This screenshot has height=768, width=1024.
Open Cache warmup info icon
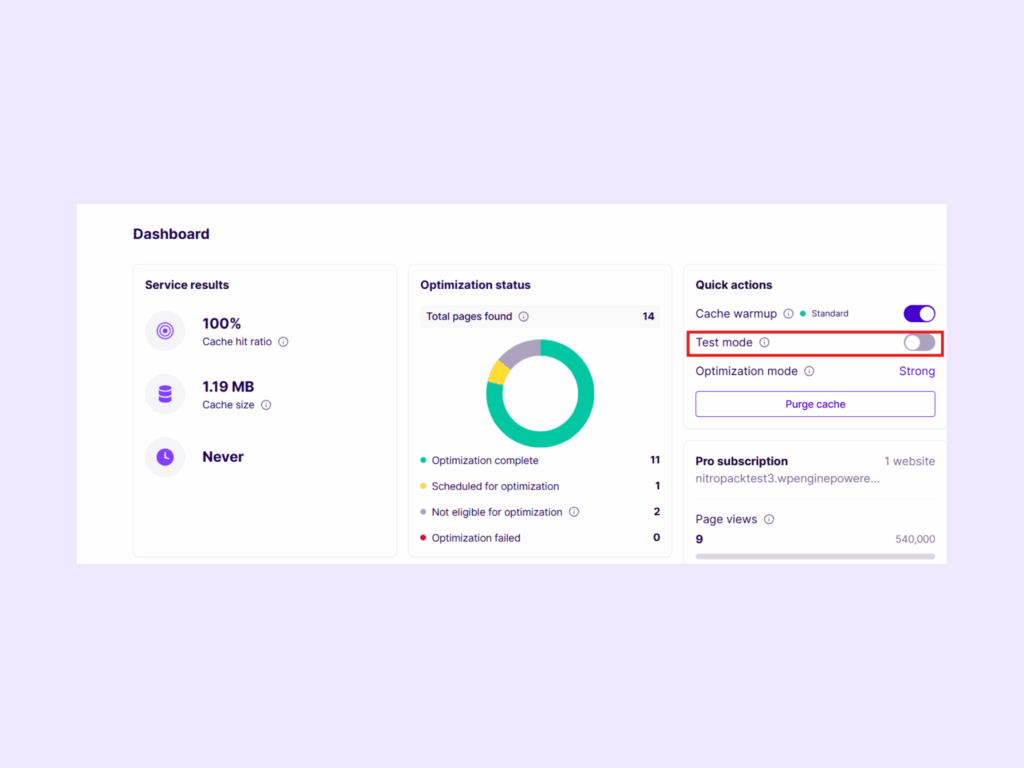(x=788, y=313)
